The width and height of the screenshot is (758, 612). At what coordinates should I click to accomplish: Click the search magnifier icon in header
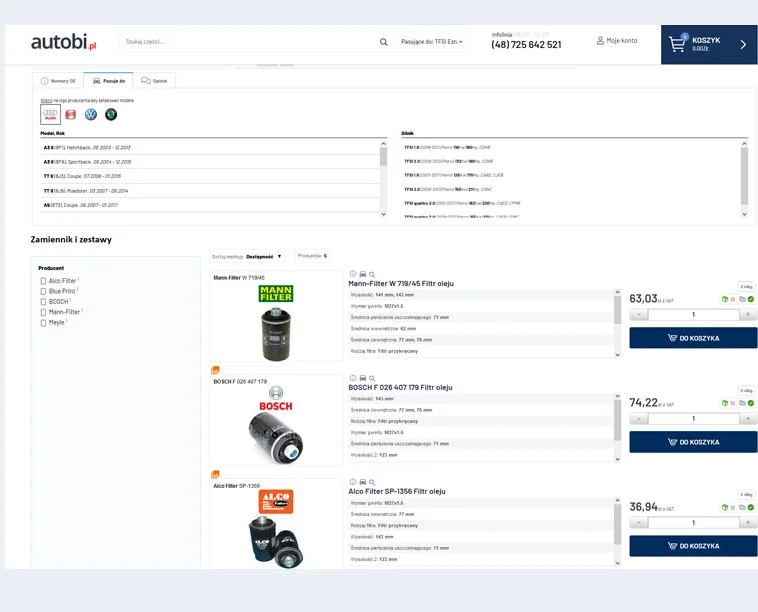[383, 42]
